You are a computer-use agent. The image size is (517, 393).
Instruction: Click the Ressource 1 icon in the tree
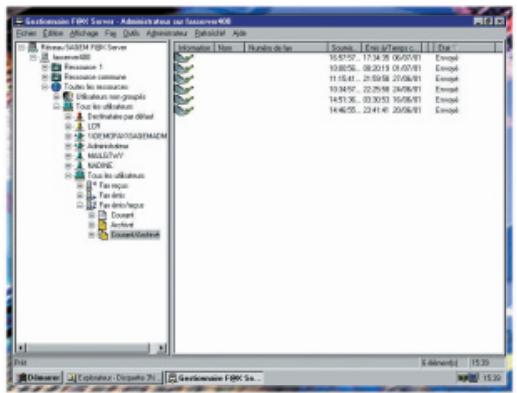coord(56,67)
